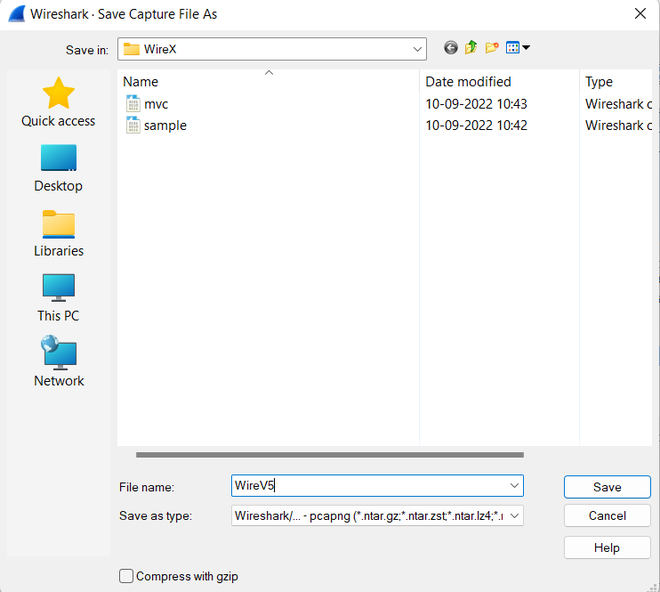Click WireX folder icon in Save in box
Screen dimensions: 660x592
[x=131, y=49]
